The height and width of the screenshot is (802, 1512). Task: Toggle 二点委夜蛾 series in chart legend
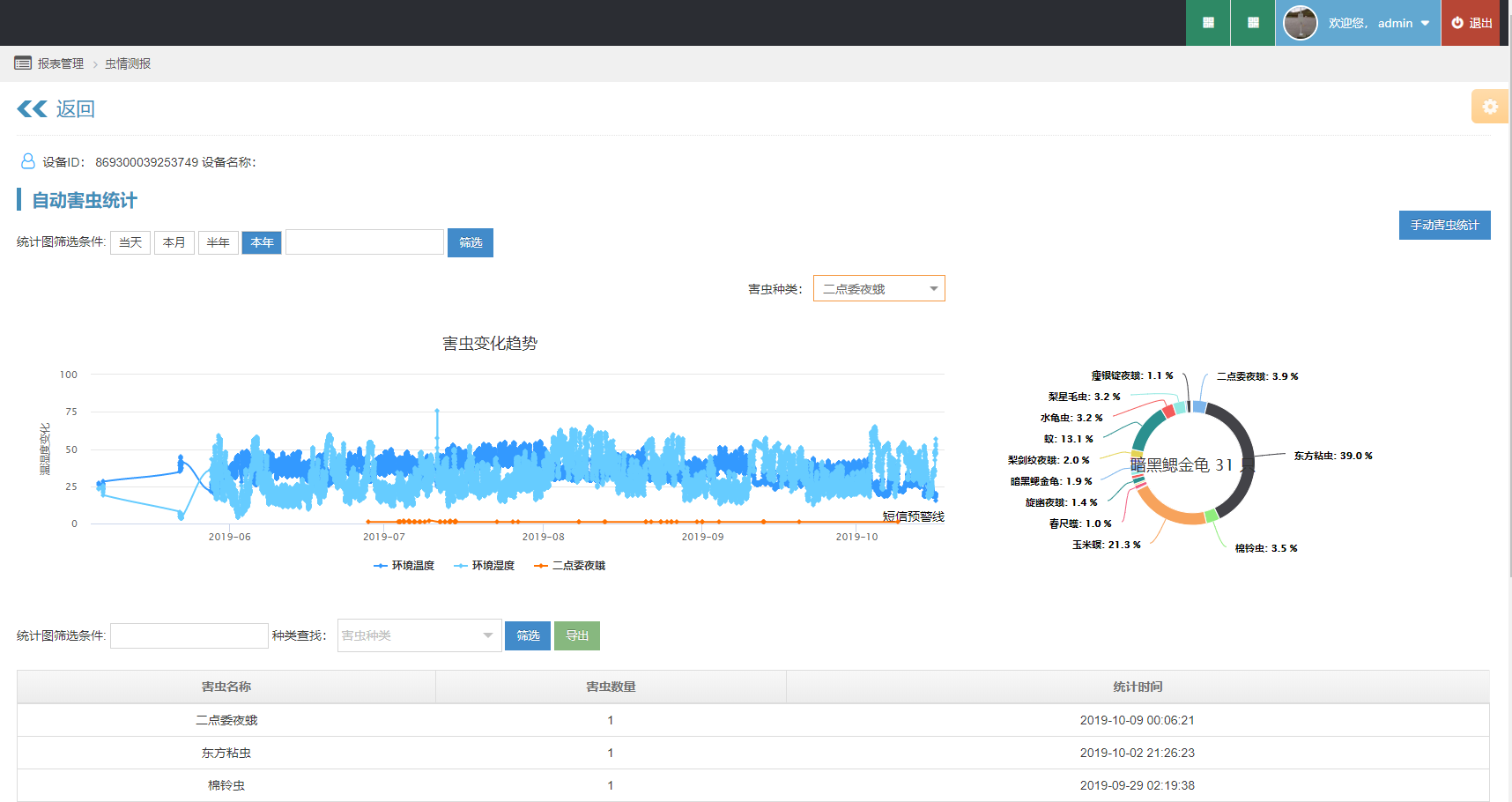click(569, 566)
